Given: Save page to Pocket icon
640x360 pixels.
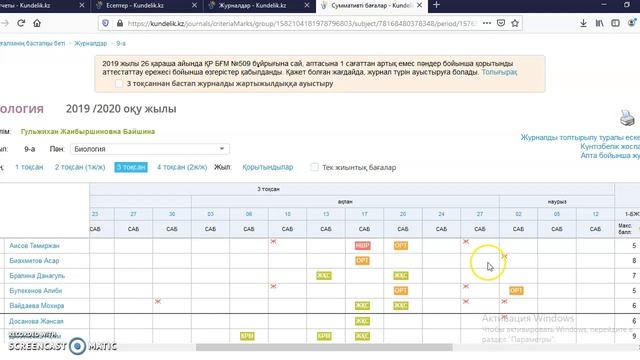Looking at the screenshot, I should pyautogui.click(x=501, y=23).
